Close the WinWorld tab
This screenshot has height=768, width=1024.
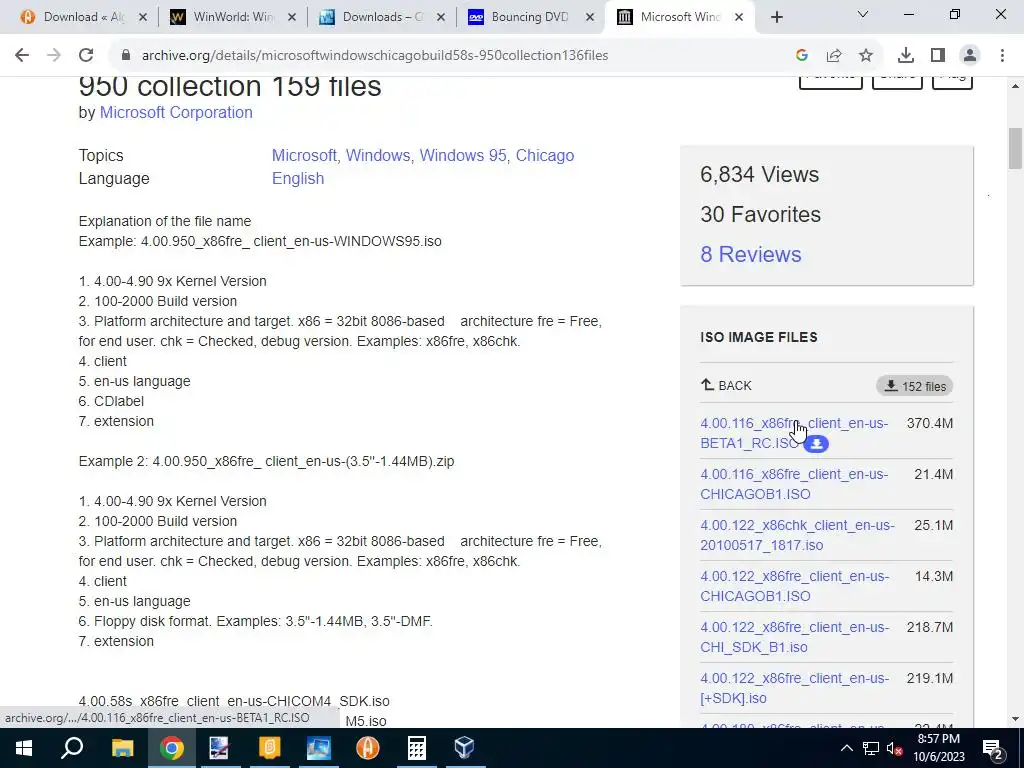(x=293, y=18)
